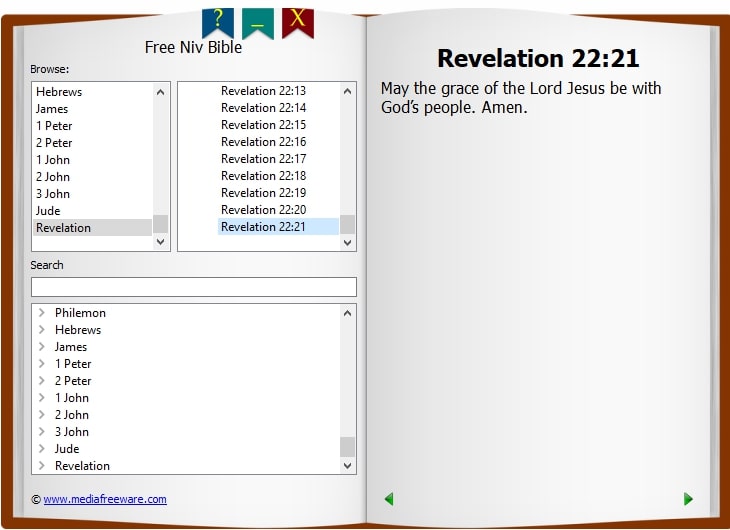Click the search tree scrollbar thumb
The width and height of the screenshot is (730, 530).
pyautogui.click(x=347, y=447)
